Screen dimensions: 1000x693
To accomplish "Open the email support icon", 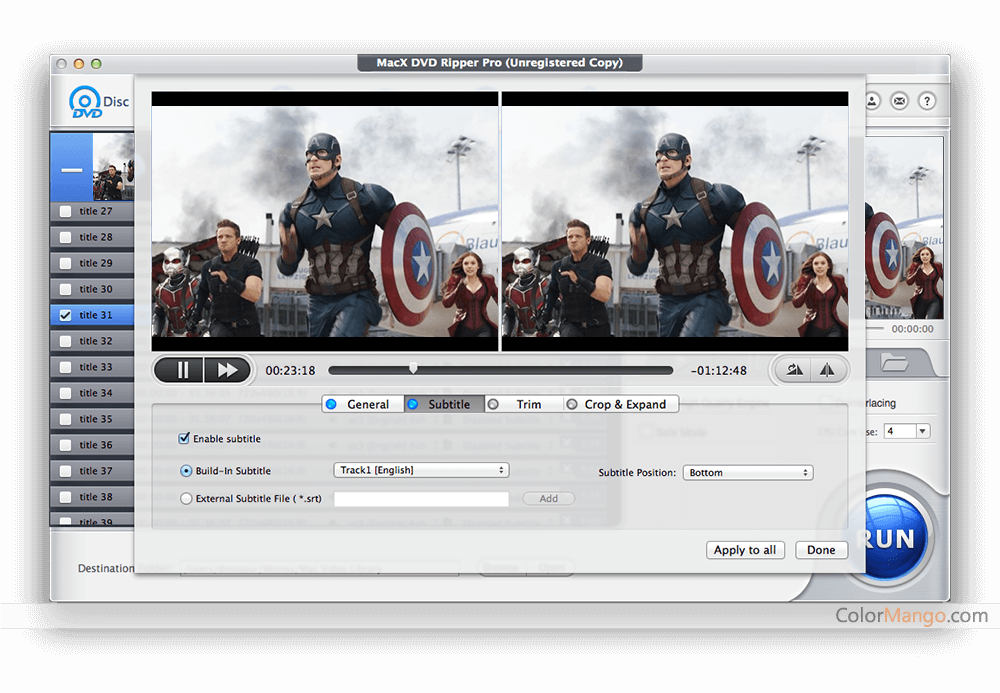I will [x=899, y=101].
